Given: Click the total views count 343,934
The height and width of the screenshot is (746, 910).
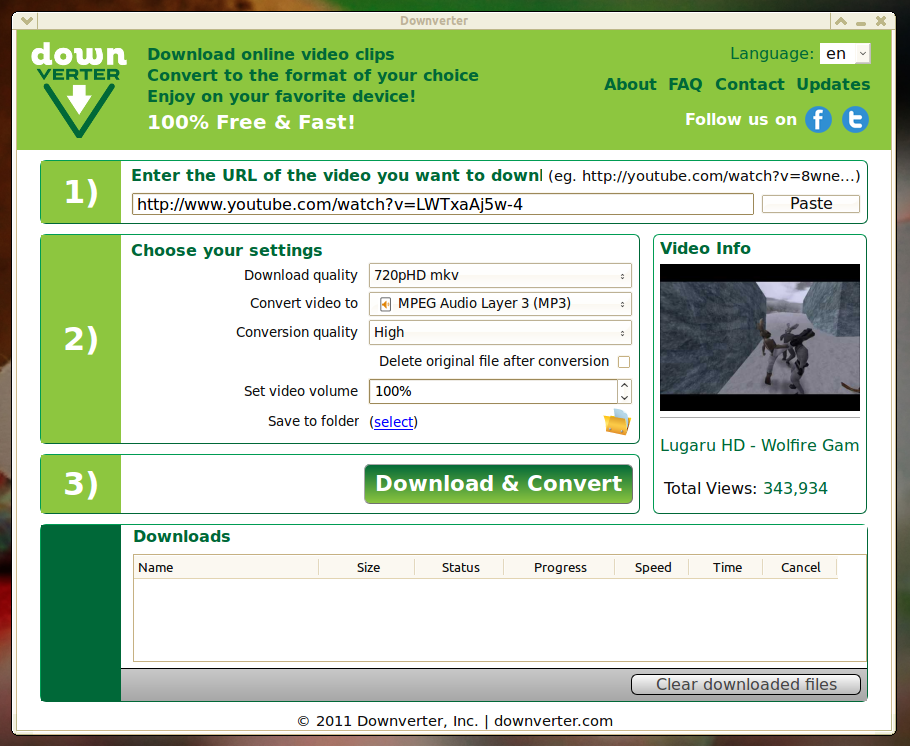Looking at the screenshot, I should click(x=795, y=488).
